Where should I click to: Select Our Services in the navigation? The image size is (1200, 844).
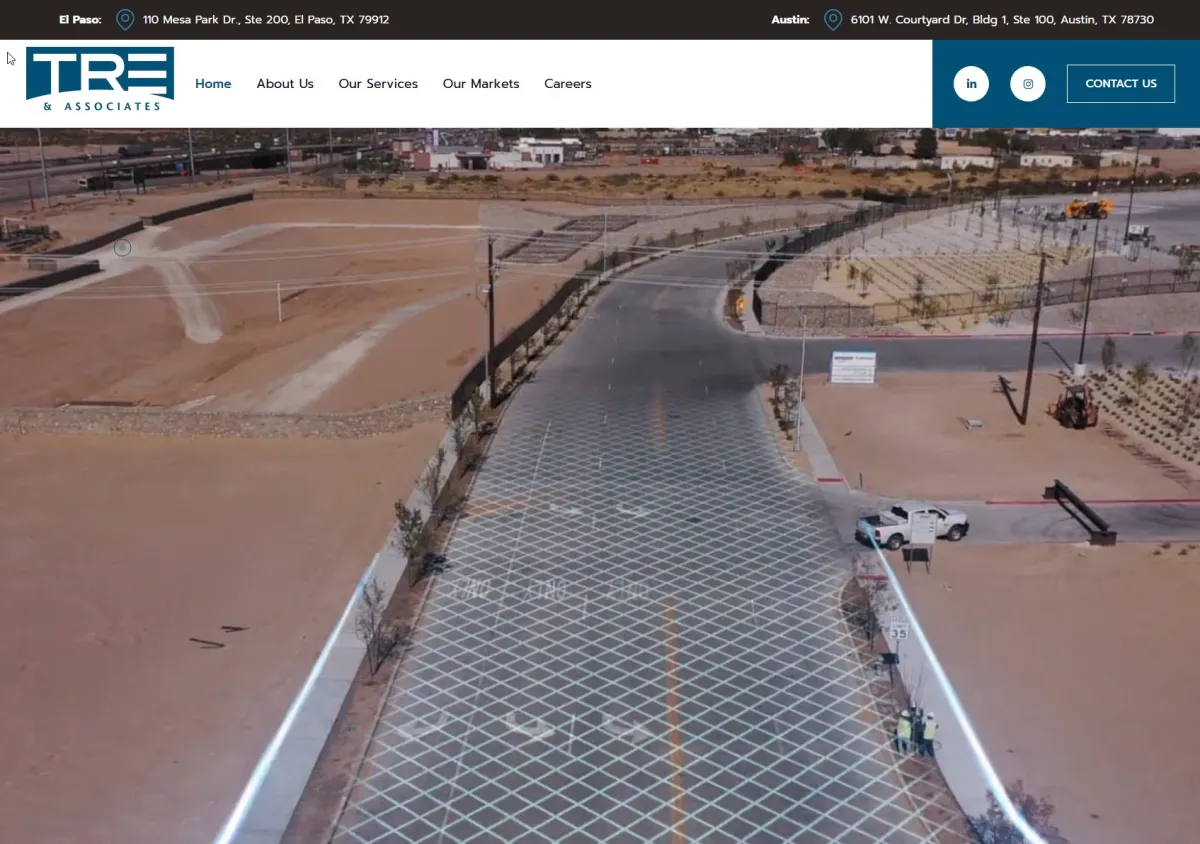click(378, 84)
